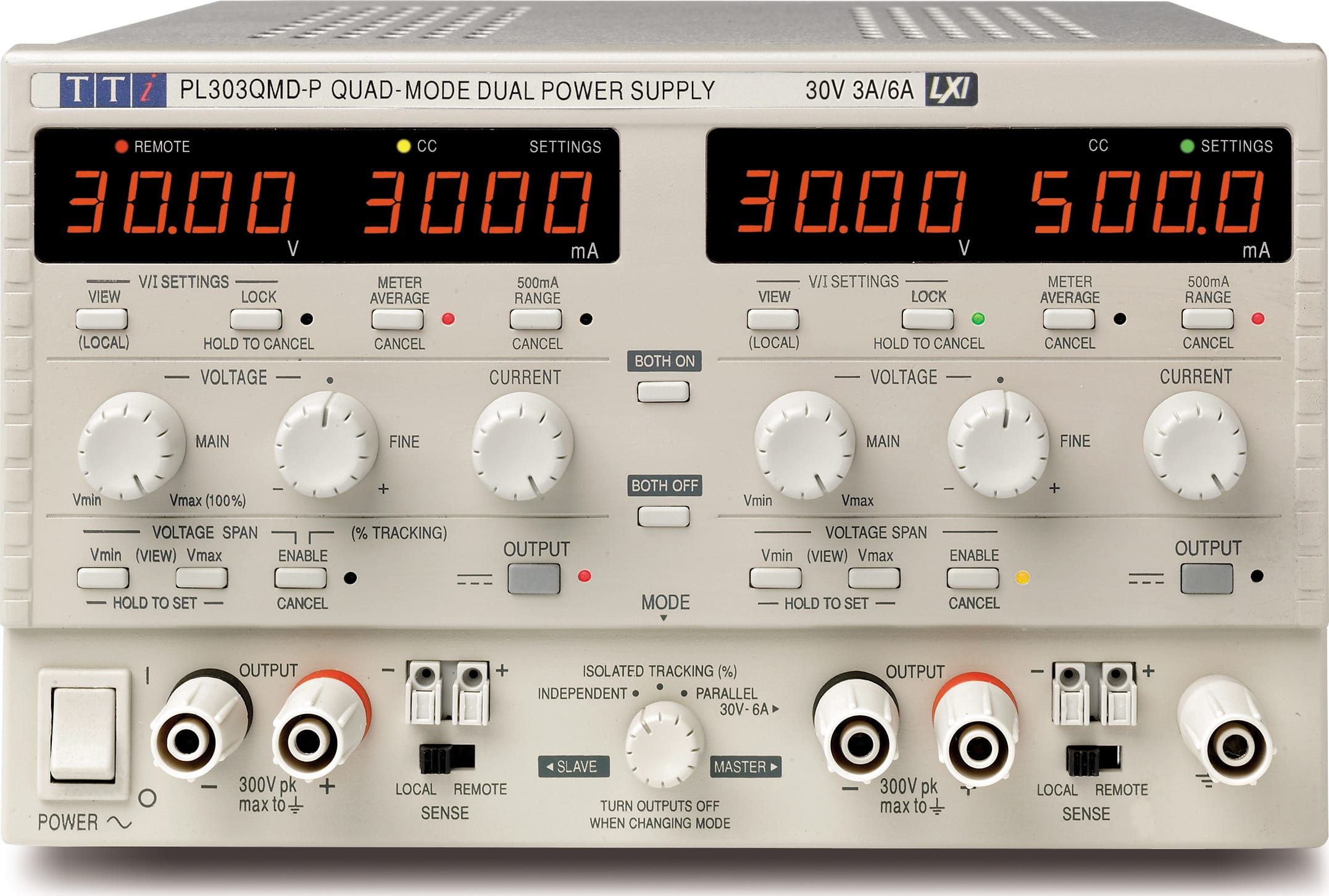
Task: Click the right channel MAIN voltage knob
Action: point(805,444)
